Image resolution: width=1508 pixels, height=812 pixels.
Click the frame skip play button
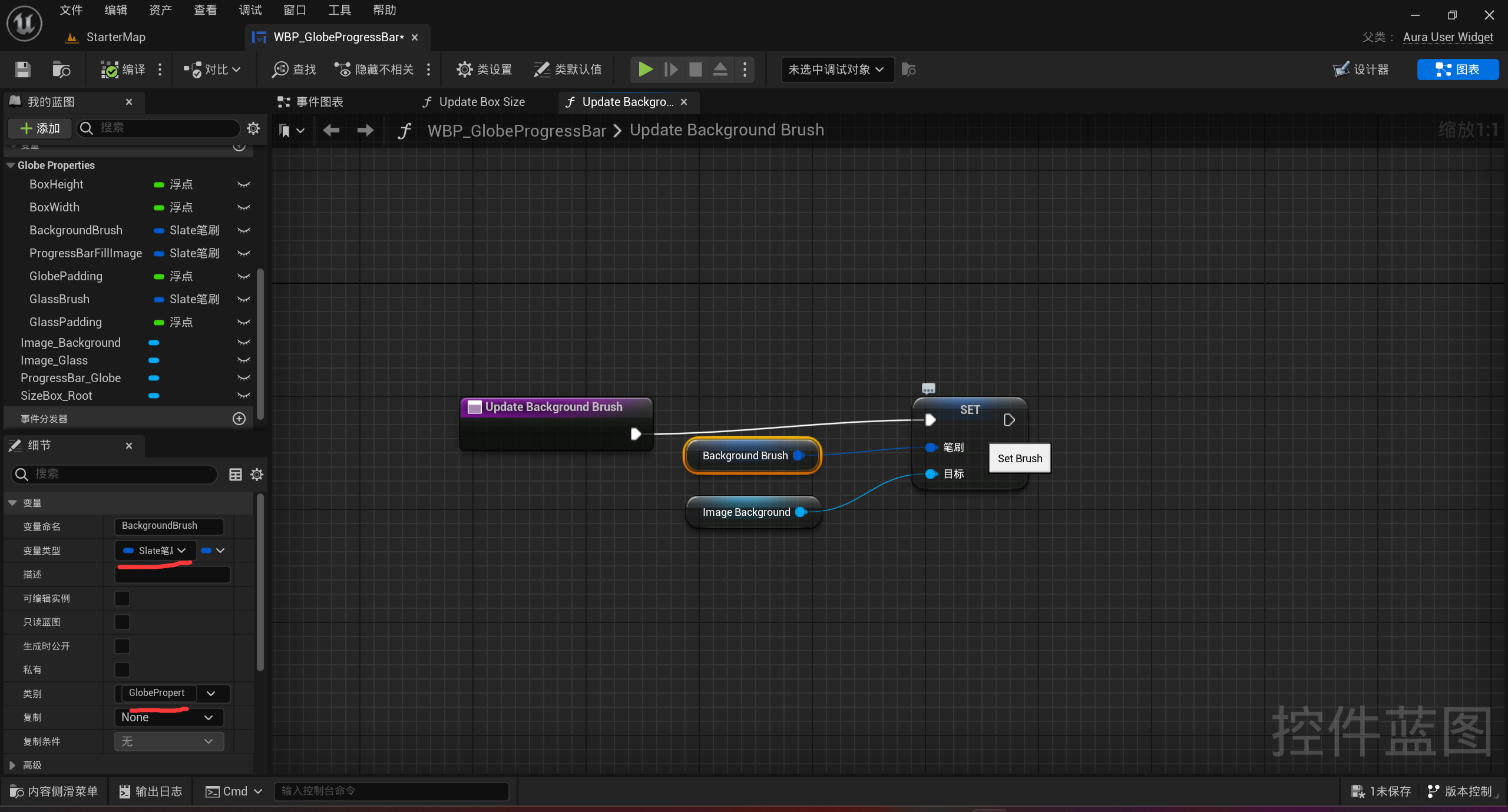point(671,69)
